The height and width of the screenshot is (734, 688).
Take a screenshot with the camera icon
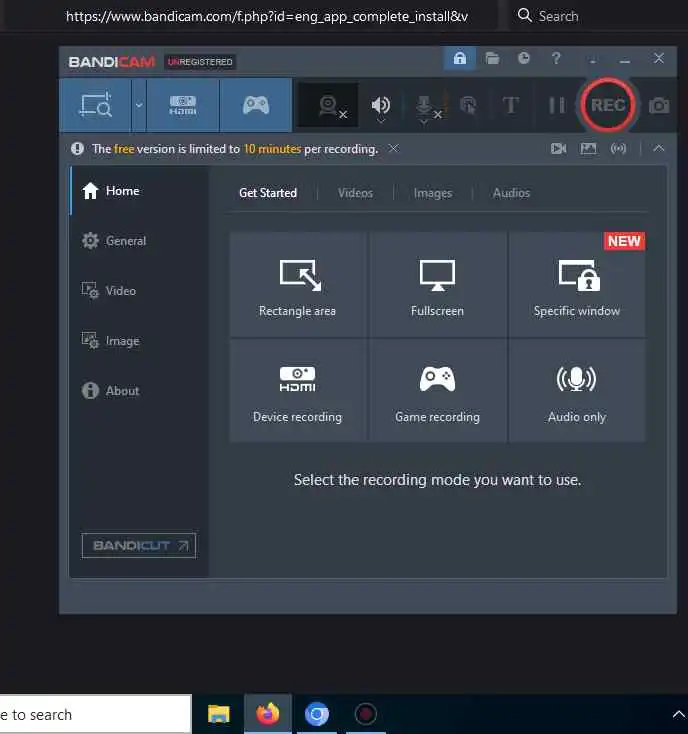(x=659, y=106)
